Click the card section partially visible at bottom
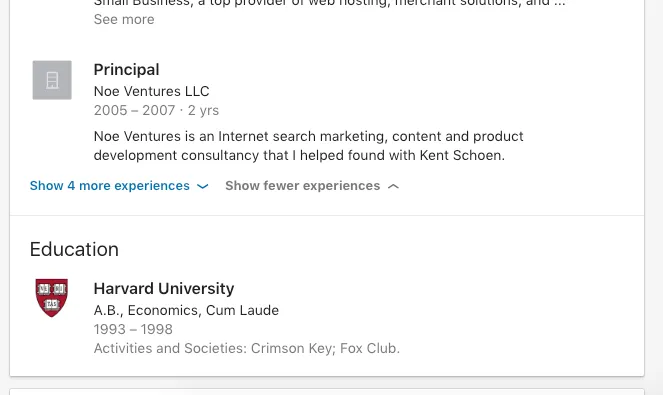The image size is (663, 395). (x=327, y=392)
